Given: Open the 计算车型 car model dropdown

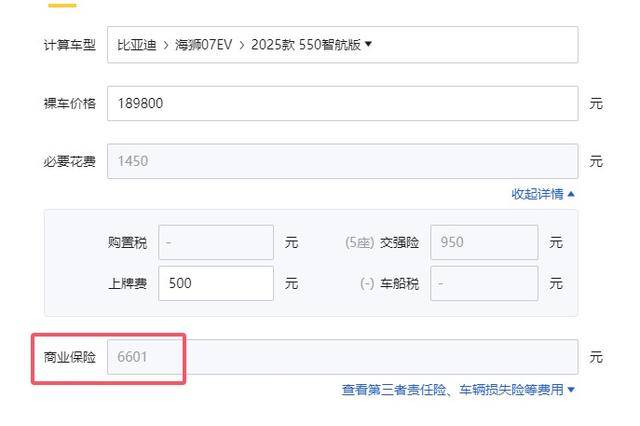Looking at the screenshot, I should click(x=342, y=44).
